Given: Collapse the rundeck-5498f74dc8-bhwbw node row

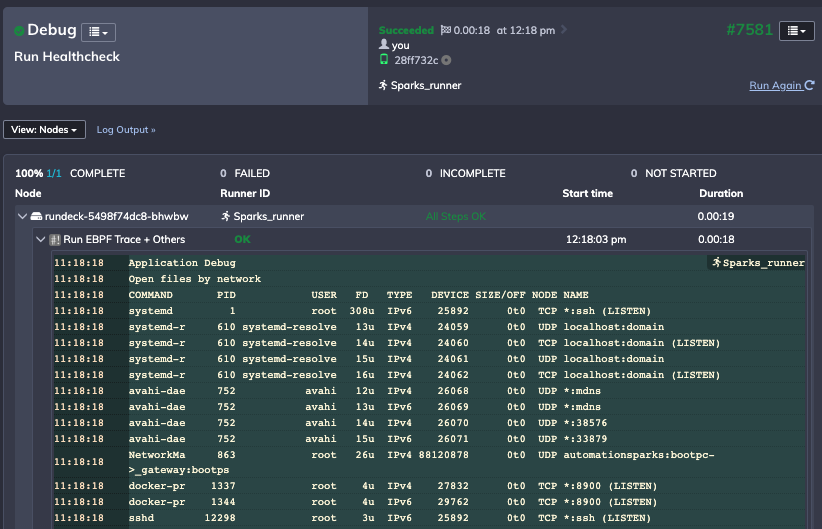Looking at the screenshot, I should click(x=23, y=216).
